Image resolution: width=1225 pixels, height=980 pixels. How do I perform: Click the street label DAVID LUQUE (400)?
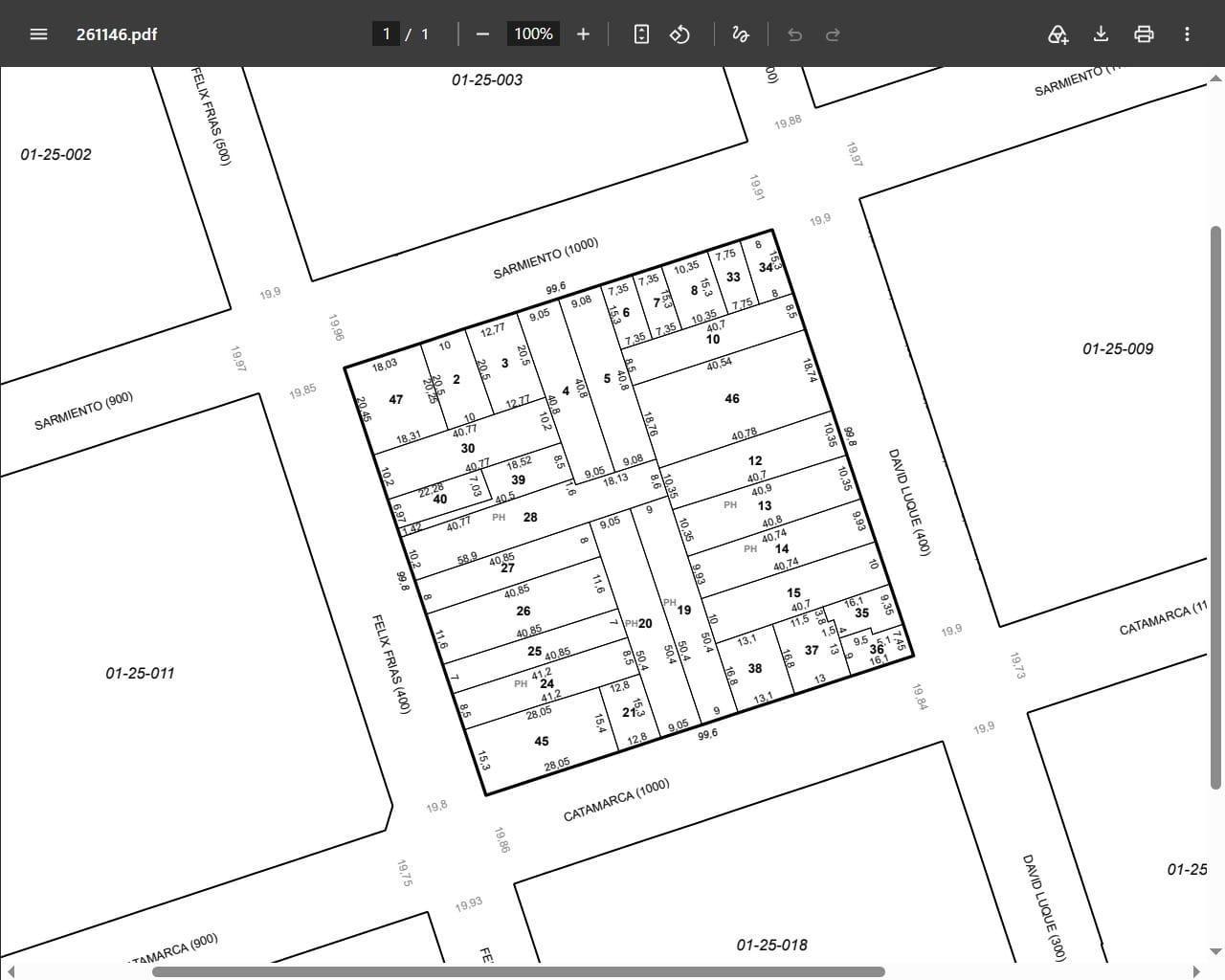click(x=909, y=501)
